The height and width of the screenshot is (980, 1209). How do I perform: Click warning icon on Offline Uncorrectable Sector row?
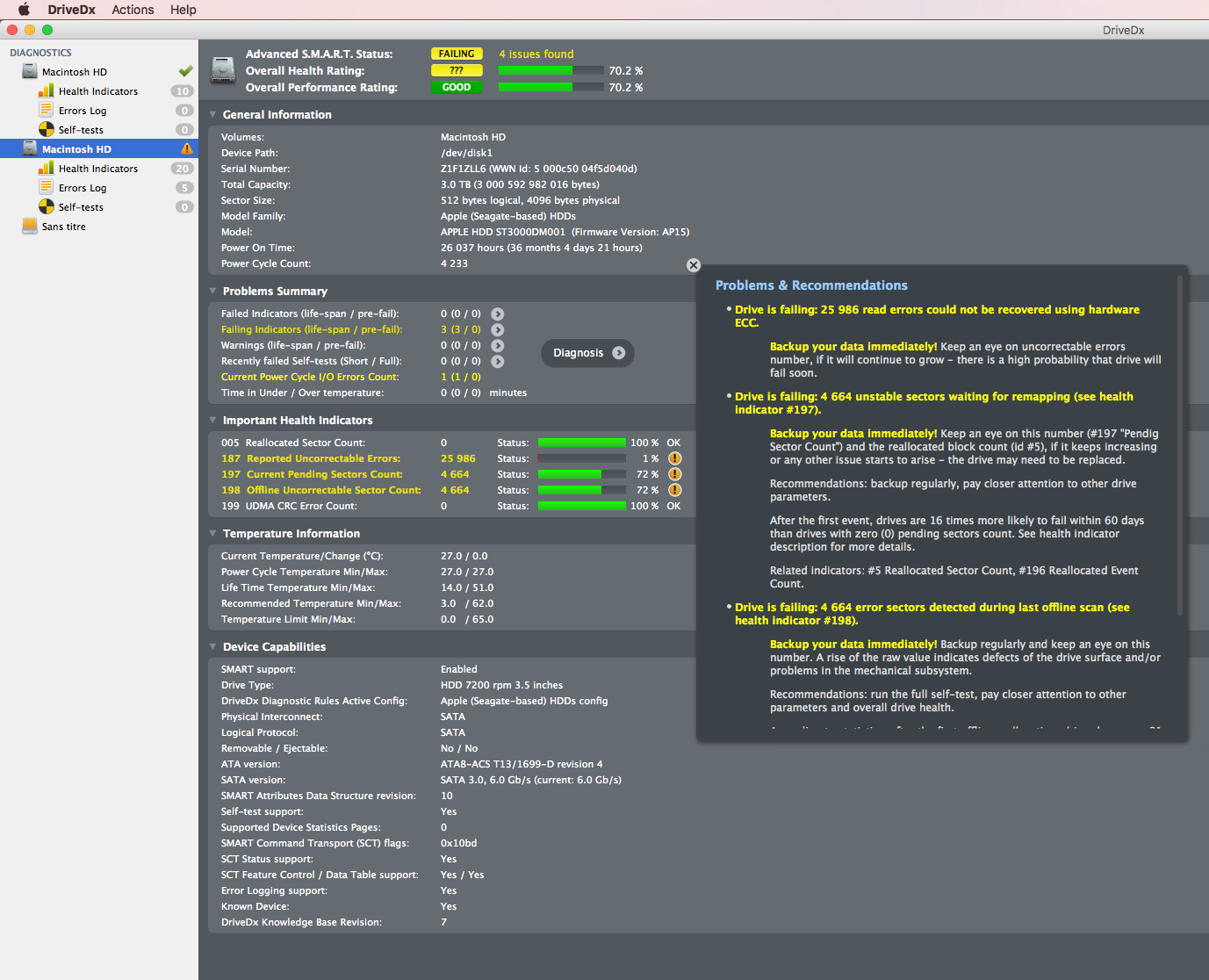(x=674, y=490)
